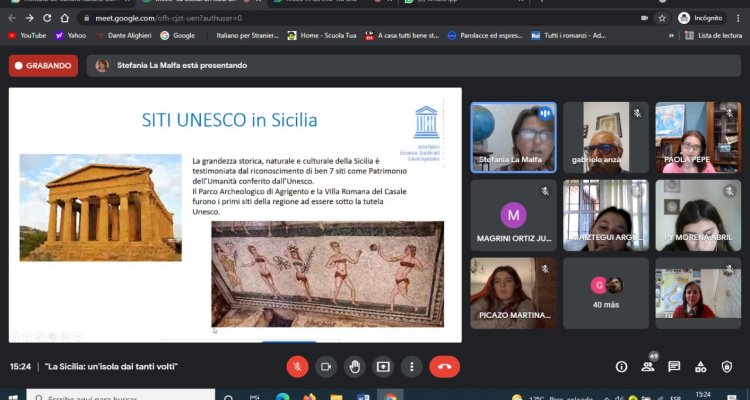Toggle the camera button in call controls
This screenshot has height=400, width=750.
pyautogui.click(x=326, y=367)
